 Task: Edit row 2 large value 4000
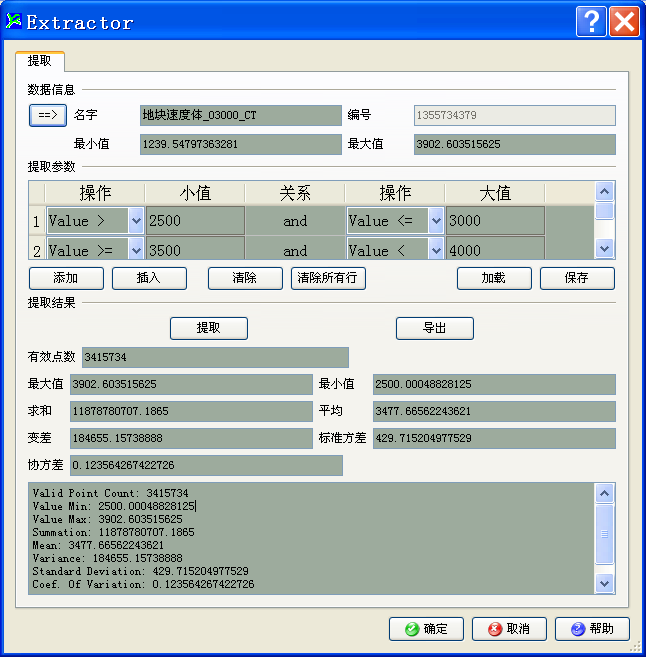tap(495, 249)
